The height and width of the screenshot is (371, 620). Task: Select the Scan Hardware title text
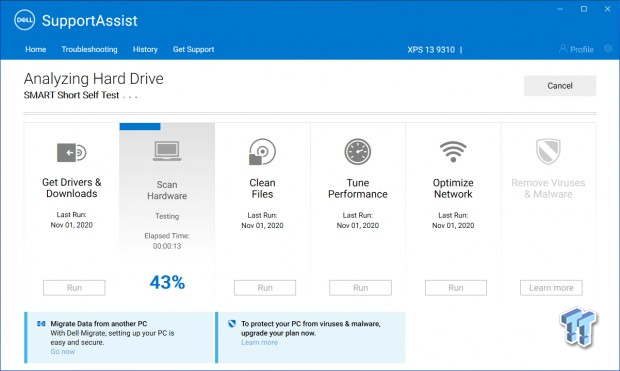167,190
